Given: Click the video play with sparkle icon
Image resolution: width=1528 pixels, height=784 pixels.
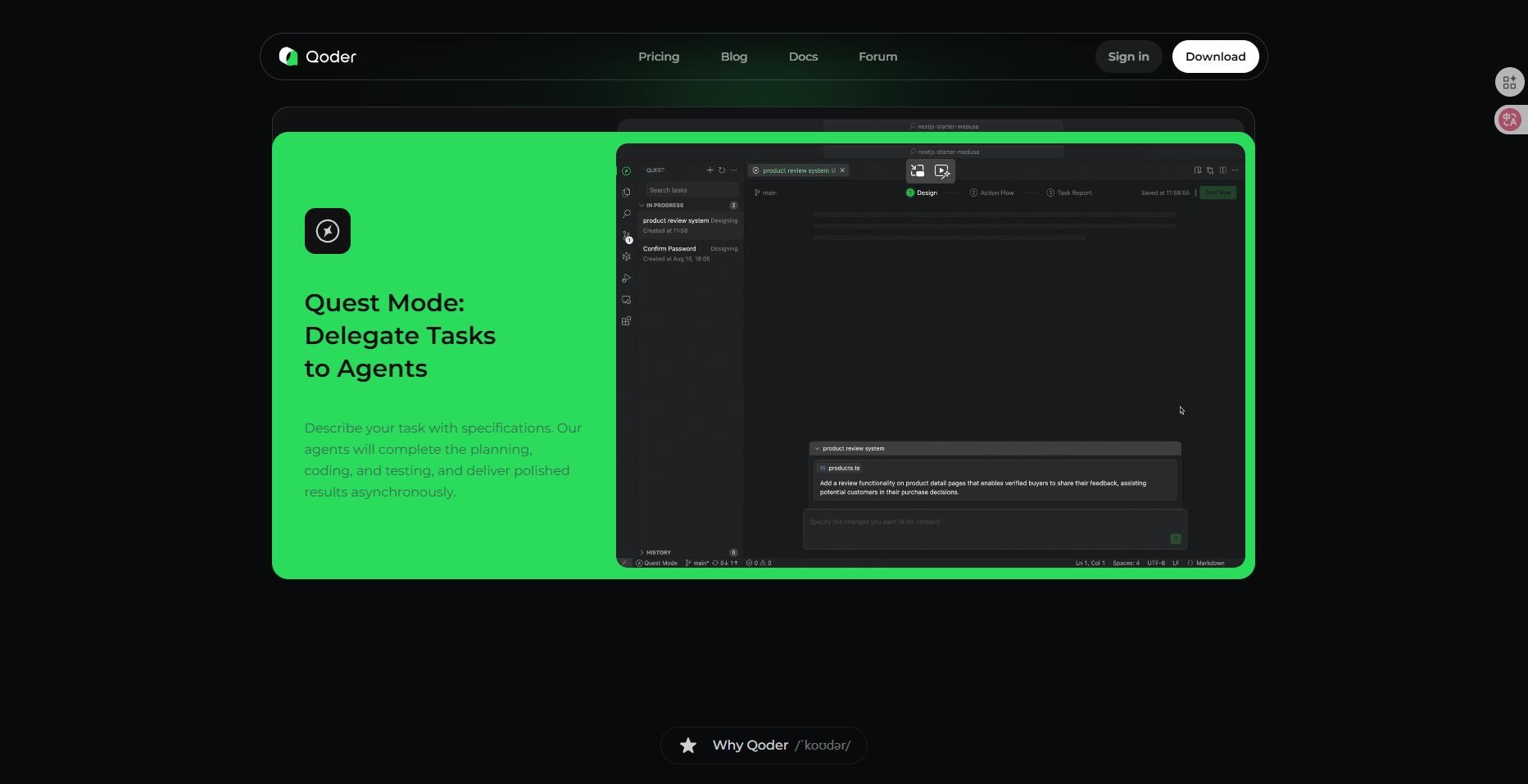Looking at the screenshot, I should [942, 171].
